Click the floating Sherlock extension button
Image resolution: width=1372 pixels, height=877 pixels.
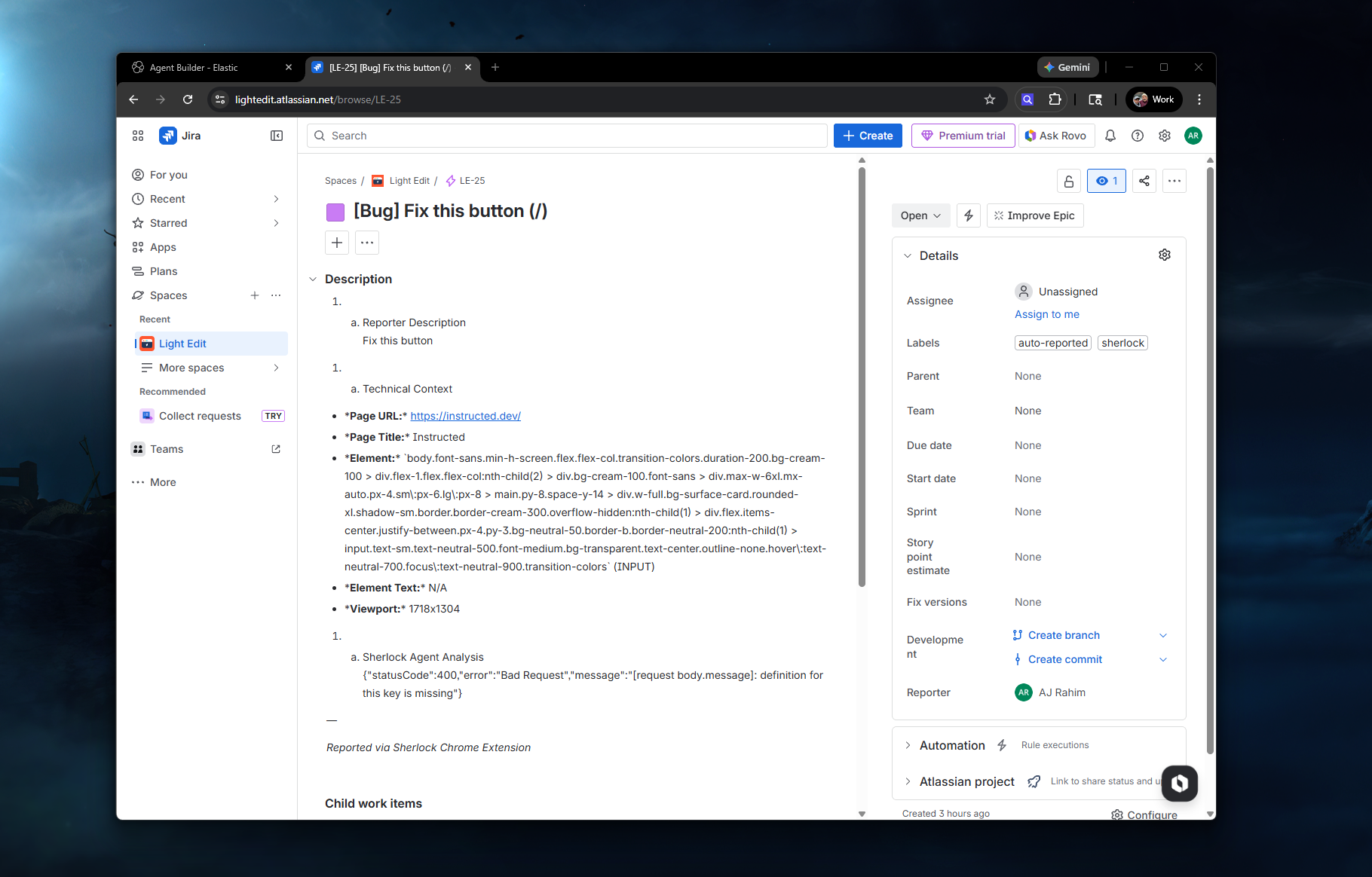1180,784
